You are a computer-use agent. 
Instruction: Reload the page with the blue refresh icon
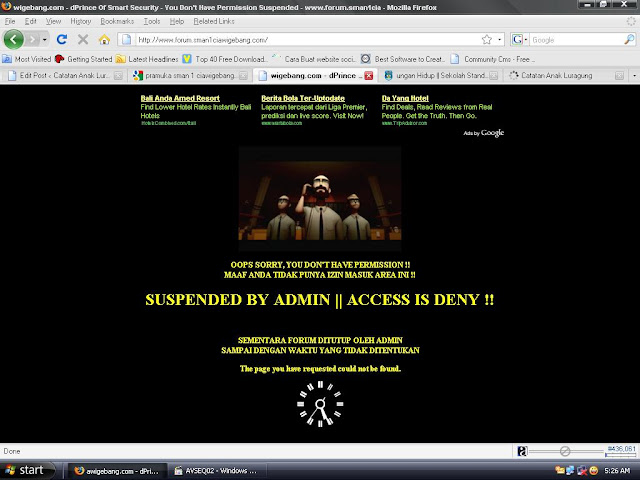(62, 40)
